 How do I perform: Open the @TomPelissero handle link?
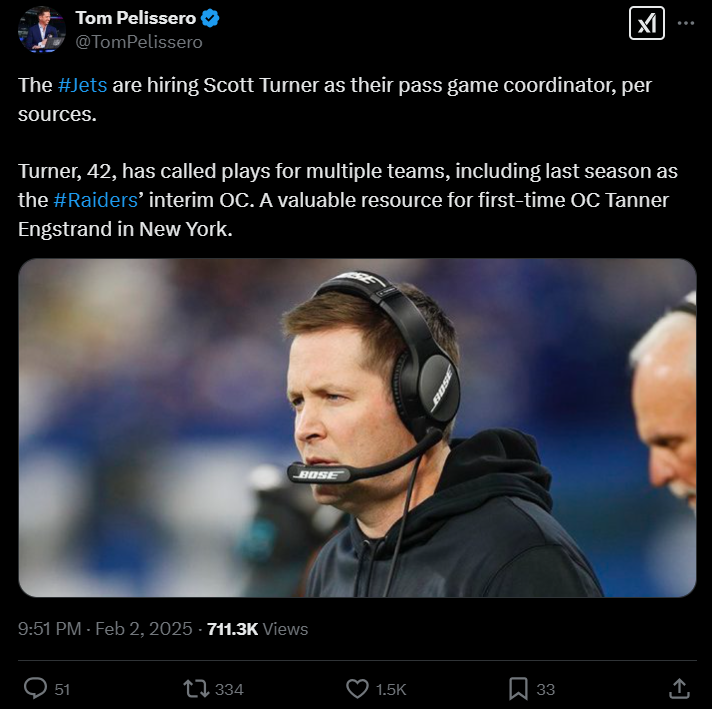tap(139, 42)
